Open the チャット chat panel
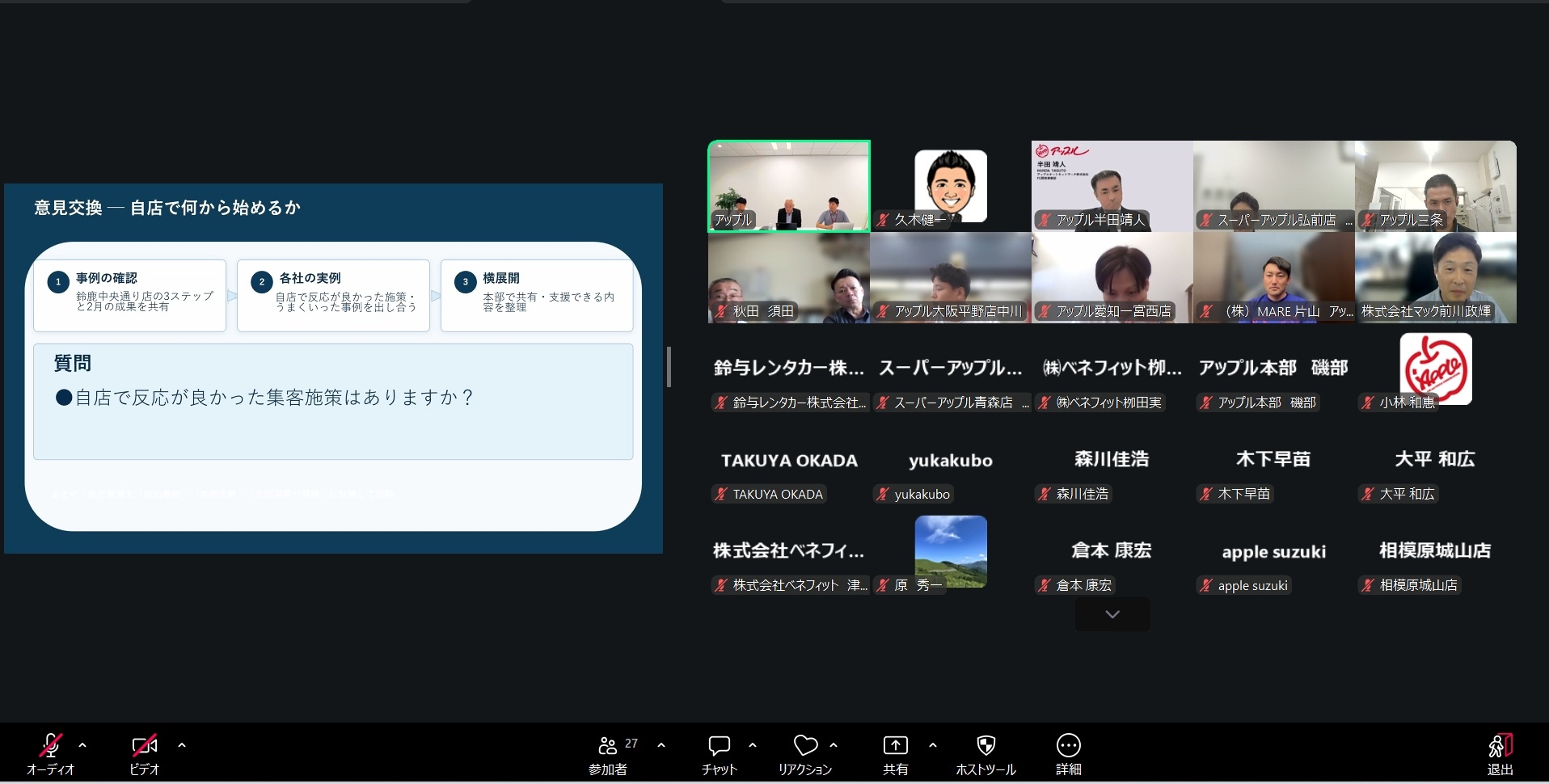Image resolution: width=1549 pixels, height=784 pixels. coord(719,754)
